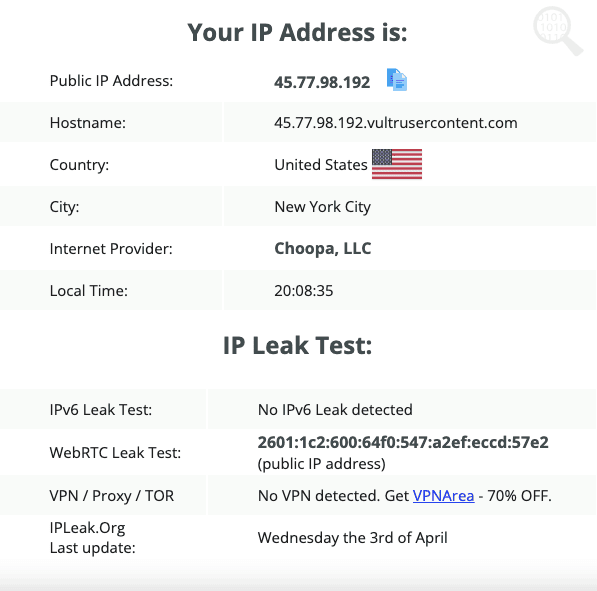Click the New York City value

(322, 207)
